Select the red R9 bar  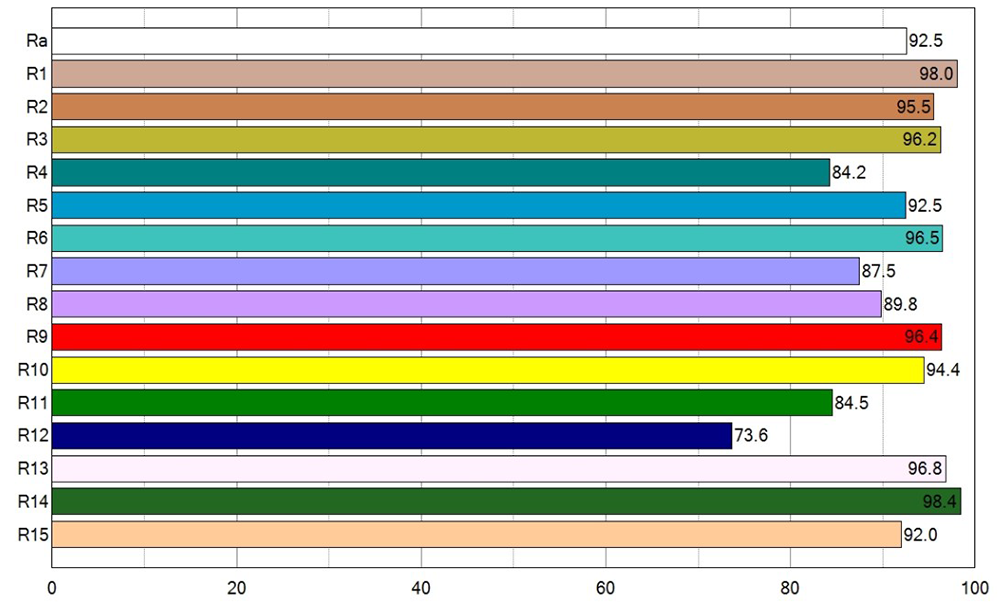tap(497, 337)
